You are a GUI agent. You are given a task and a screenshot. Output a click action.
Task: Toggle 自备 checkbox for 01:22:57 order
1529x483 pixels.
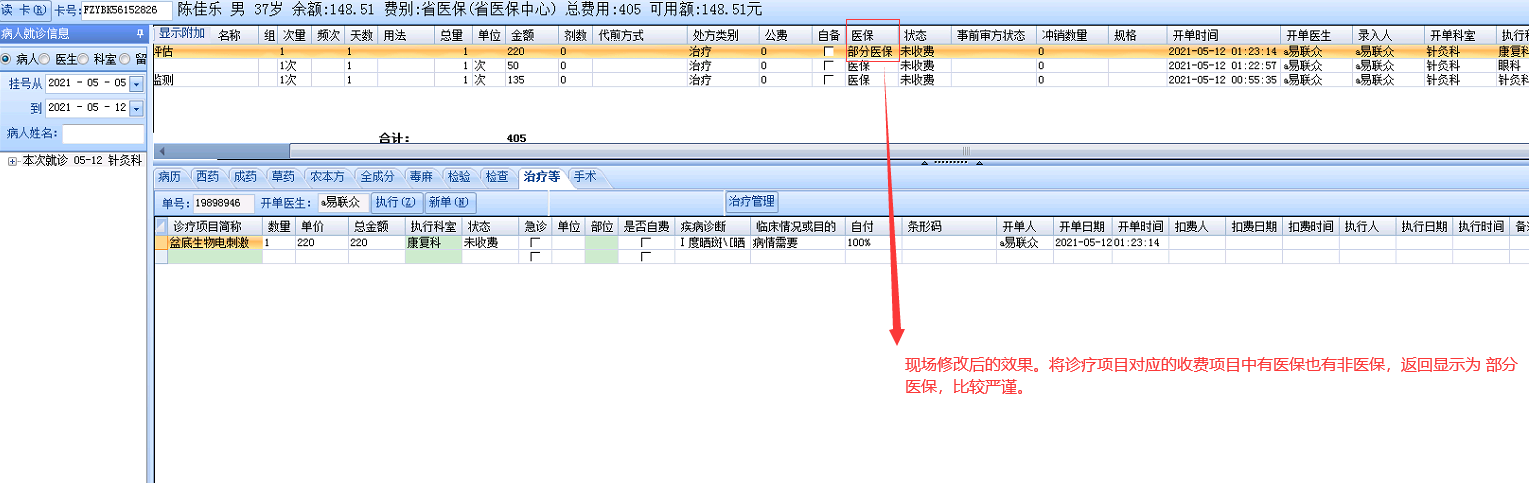click(x=827, y=66)
